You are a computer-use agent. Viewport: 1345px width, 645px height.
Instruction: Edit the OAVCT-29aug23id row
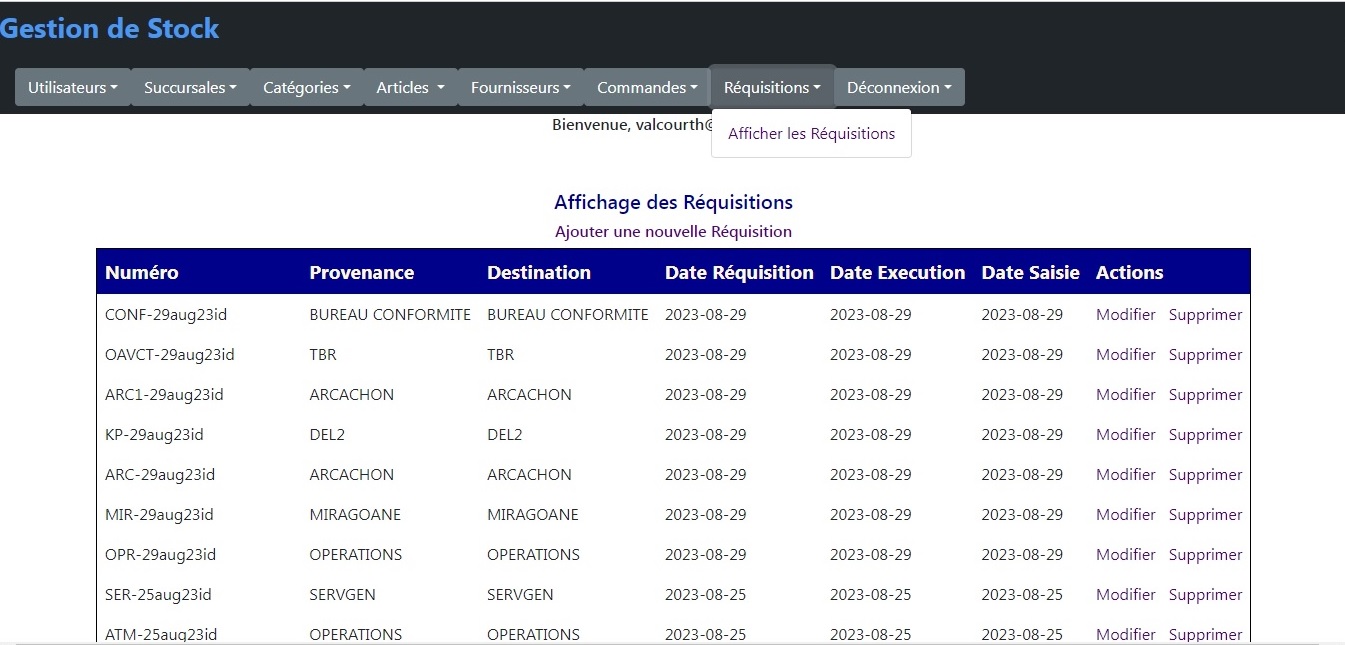tap(1125, 355)
